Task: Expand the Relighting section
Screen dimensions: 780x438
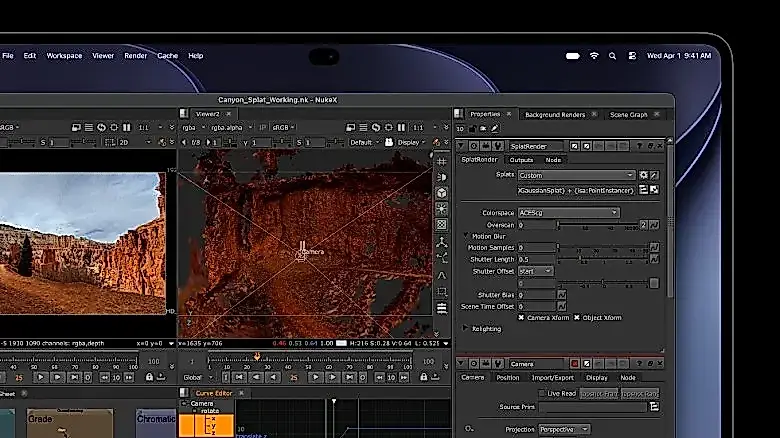Action: (465, 328)
